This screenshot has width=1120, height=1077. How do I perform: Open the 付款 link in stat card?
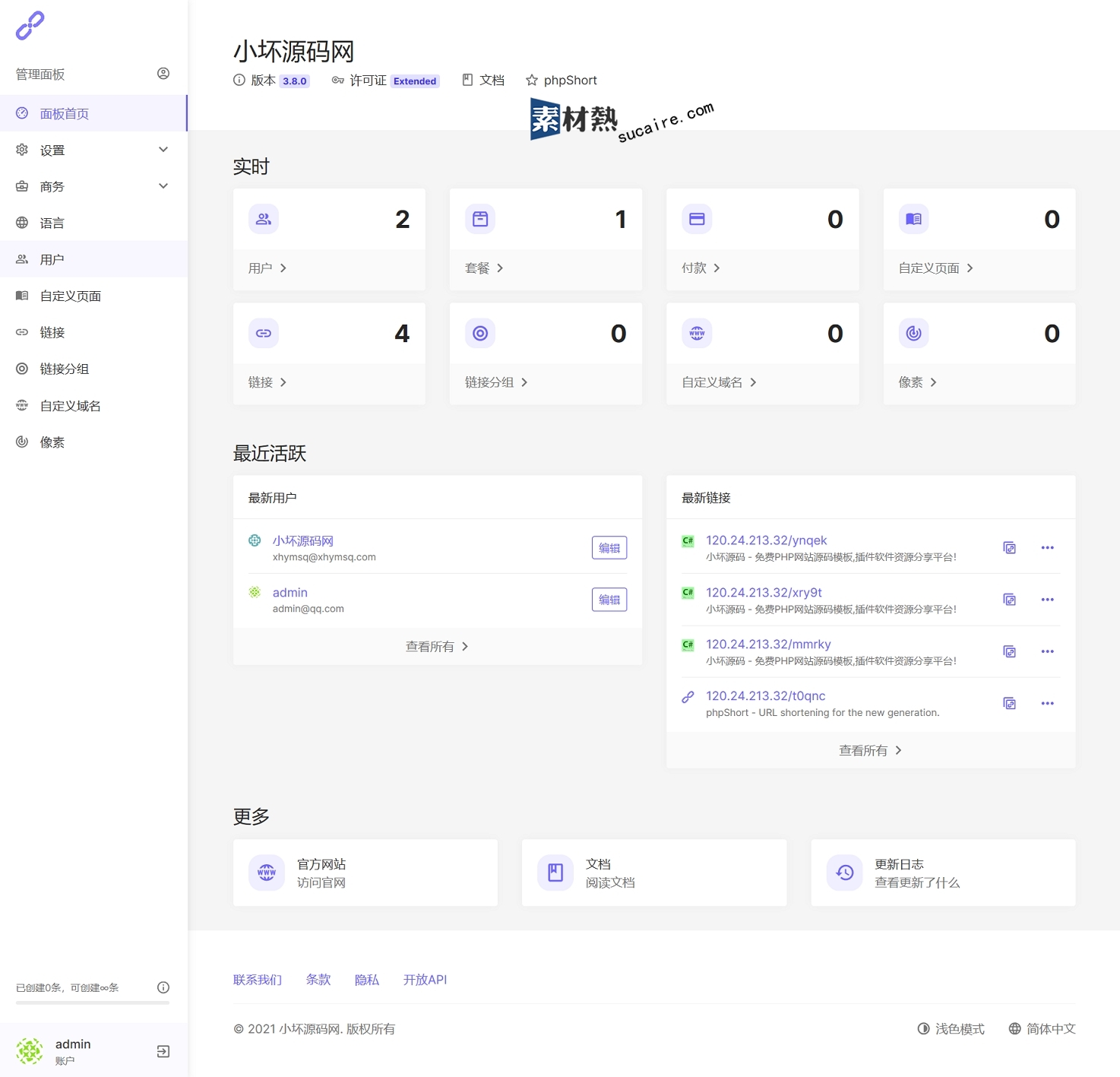tap(701, 268)
